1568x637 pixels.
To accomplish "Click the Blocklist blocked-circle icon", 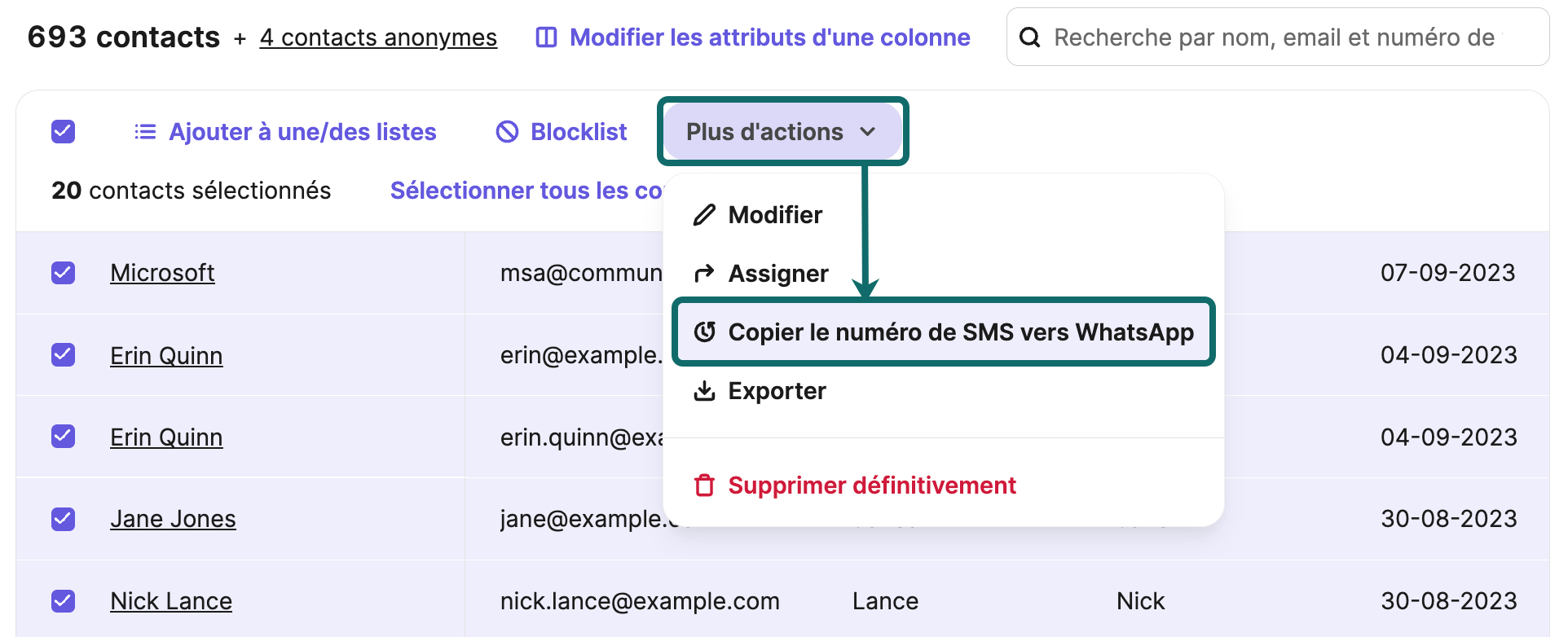I will tap(507, 131).
